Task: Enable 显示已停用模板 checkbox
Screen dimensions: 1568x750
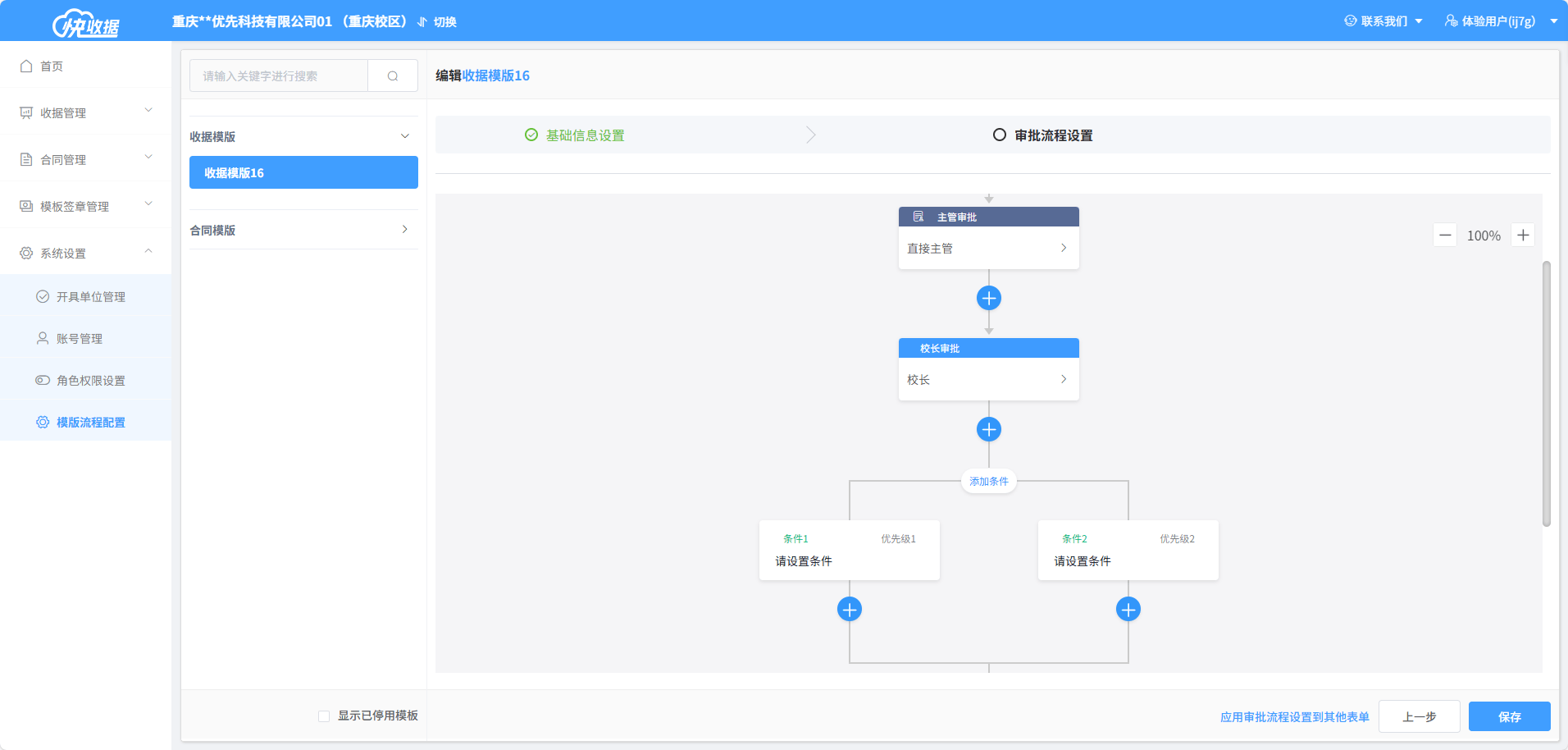Action: (324, 716)
